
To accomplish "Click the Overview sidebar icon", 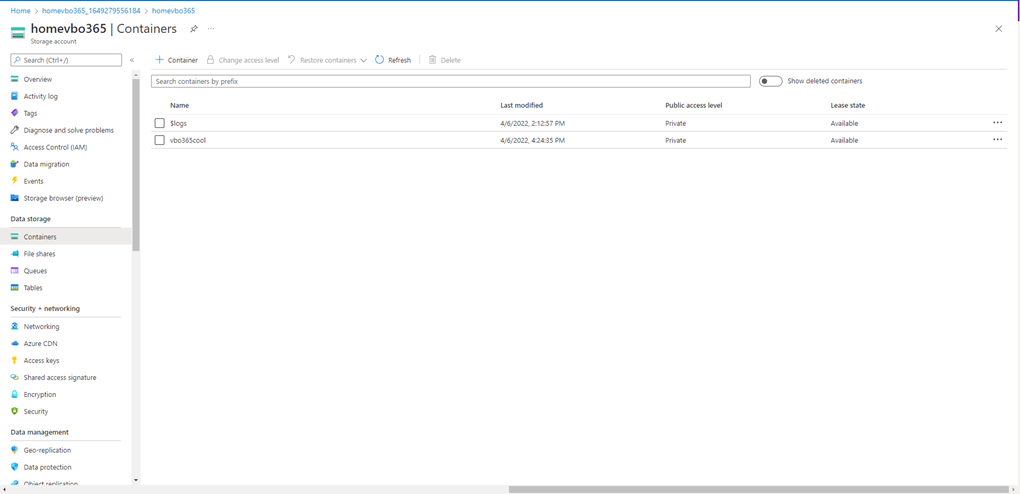I will point(14,79).
